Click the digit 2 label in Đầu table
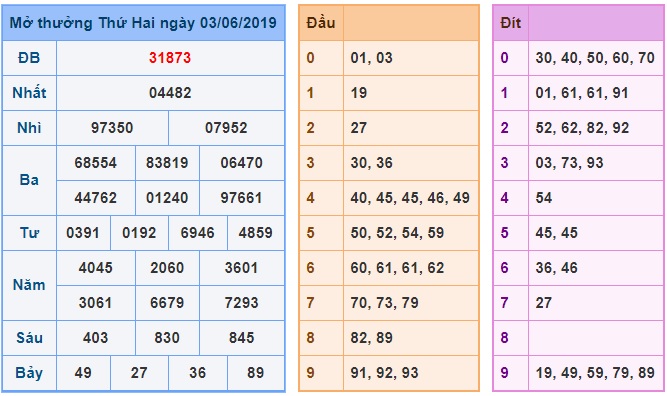Image resolution: width=667 pixels, height=396 pixels. tap(311, 128)
